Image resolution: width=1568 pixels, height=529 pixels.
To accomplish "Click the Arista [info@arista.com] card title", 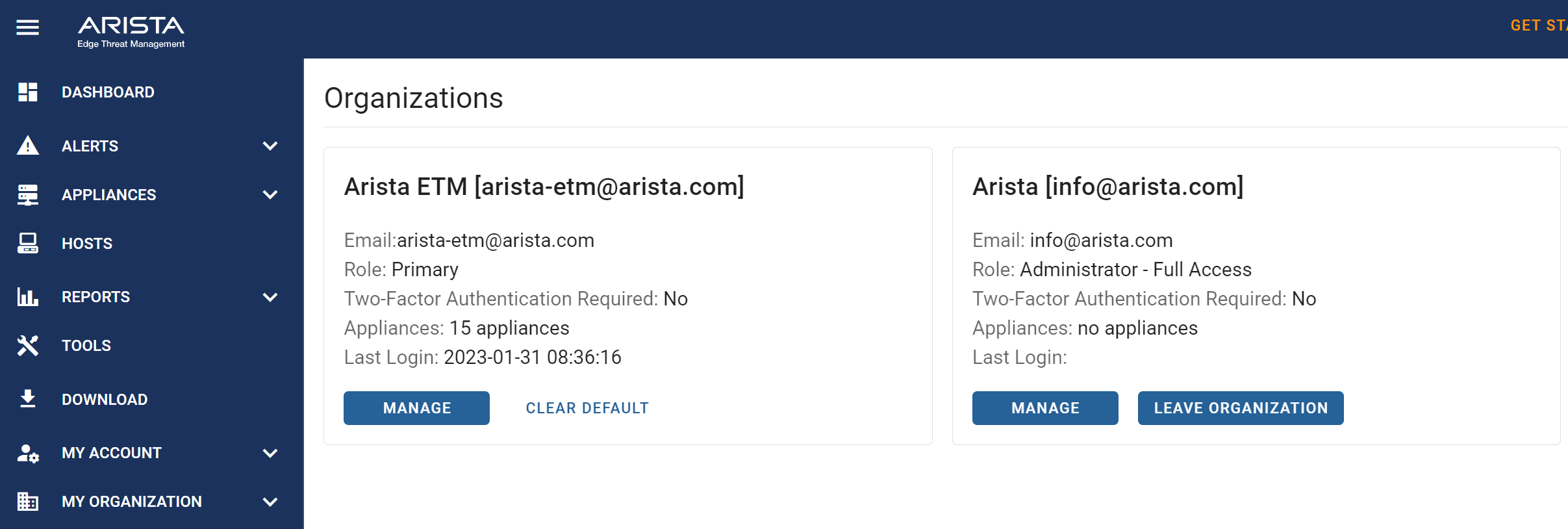I will coord(1108,187).
